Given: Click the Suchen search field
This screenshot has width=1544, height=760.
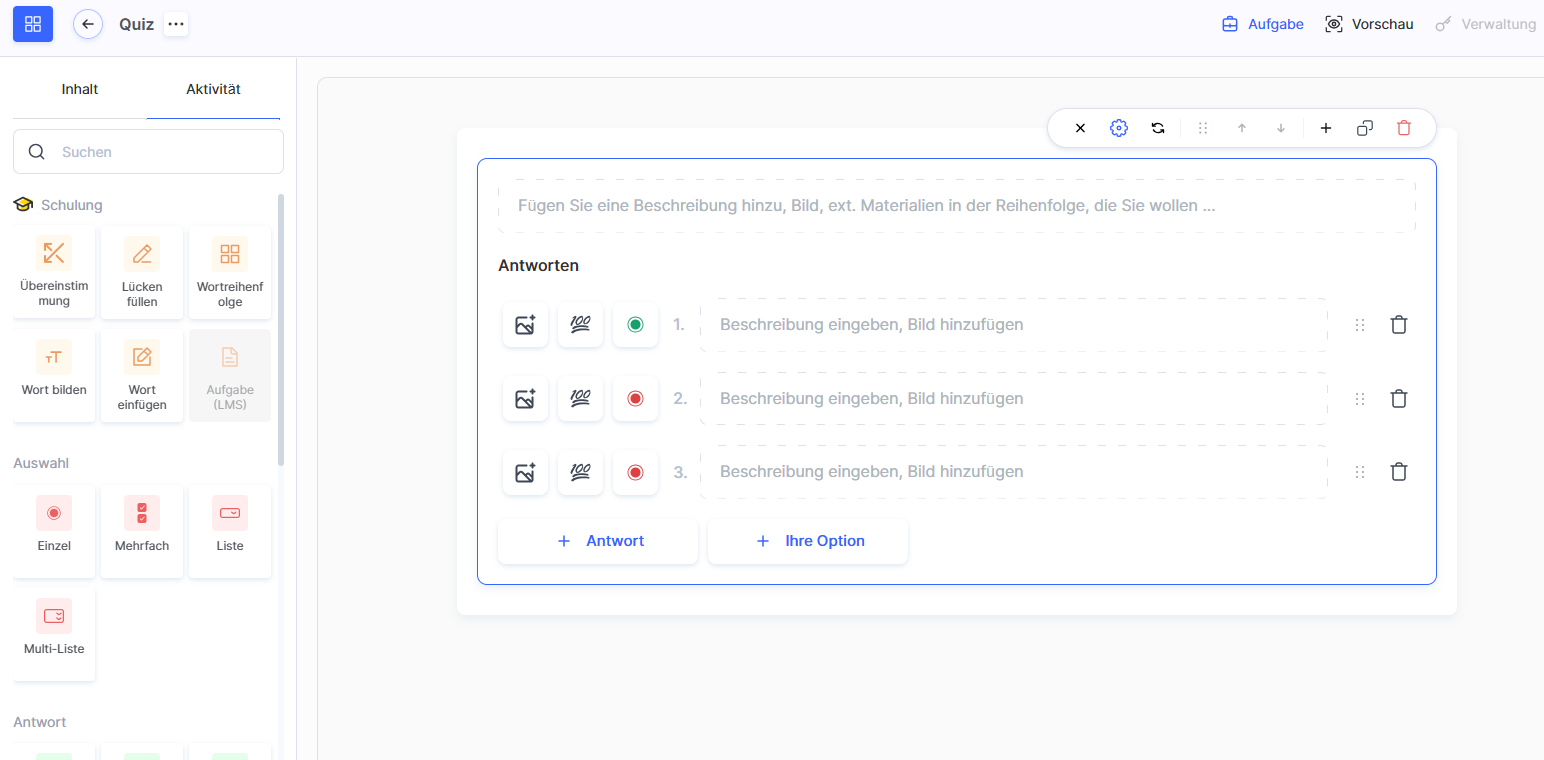Looking at the screenshot, I should tap(160, 152).
